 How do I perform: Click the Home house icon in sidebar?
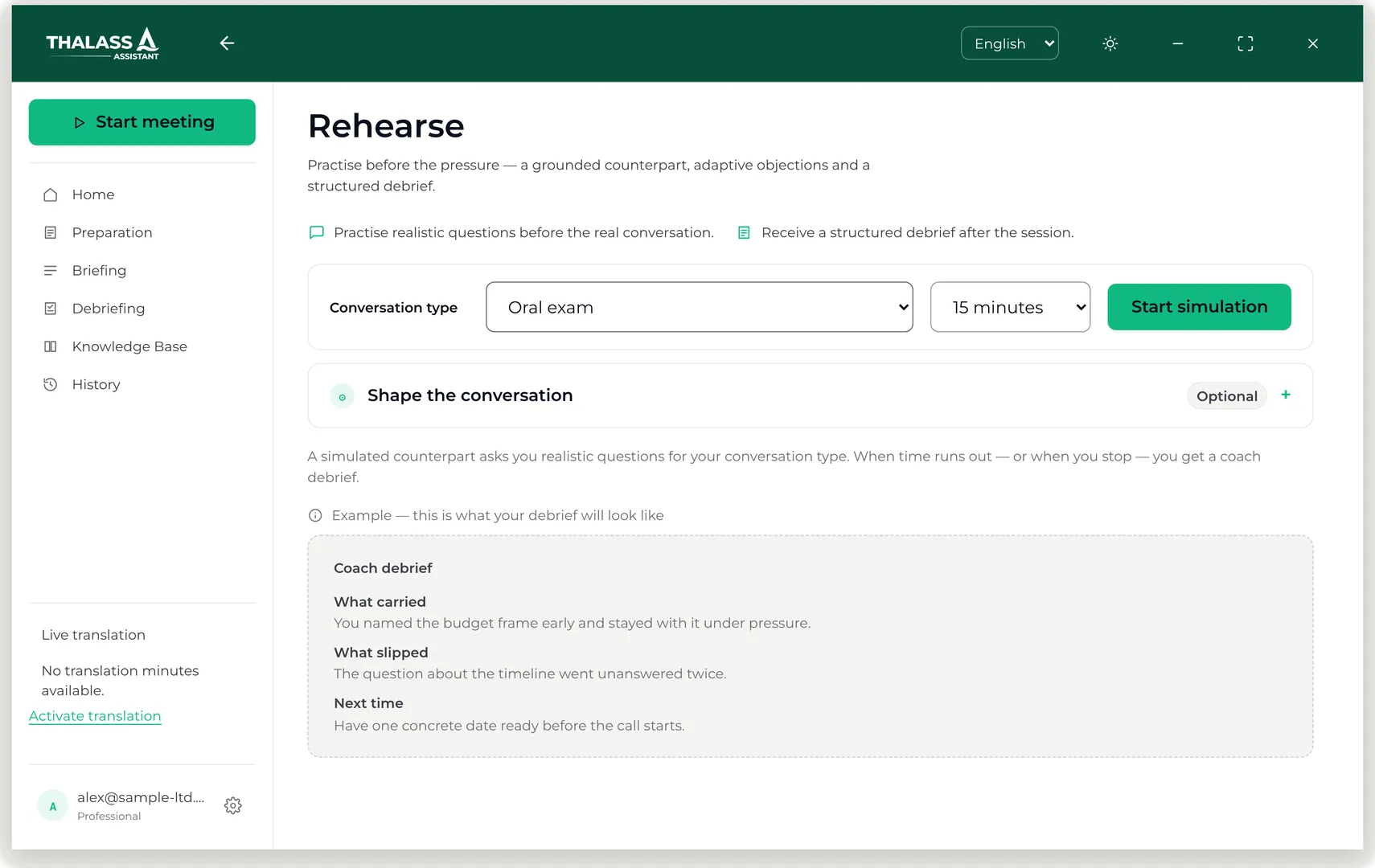(x=50, y=194)
